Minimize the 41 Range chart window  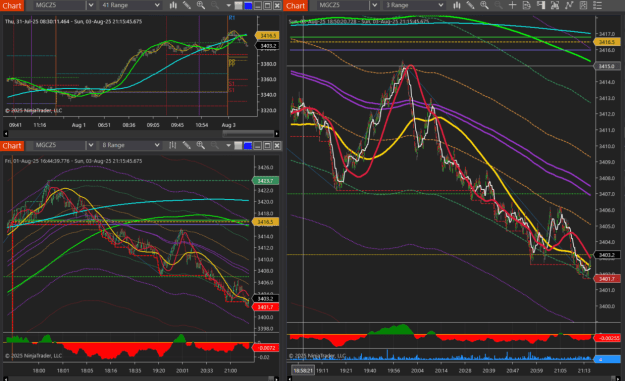[x=258, y=5]
